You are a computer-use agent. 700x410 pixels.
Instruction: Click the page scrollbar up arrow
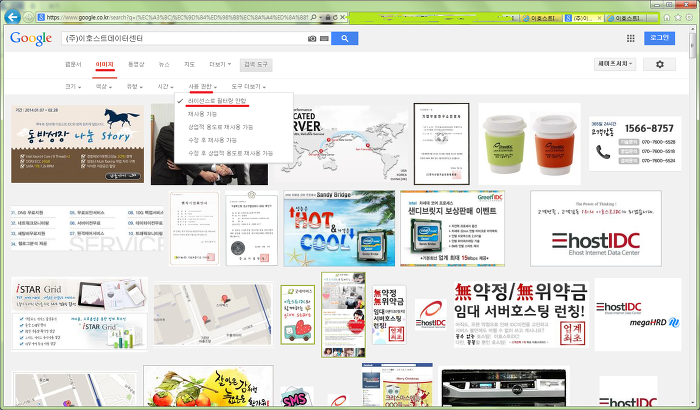coord(692,30)
